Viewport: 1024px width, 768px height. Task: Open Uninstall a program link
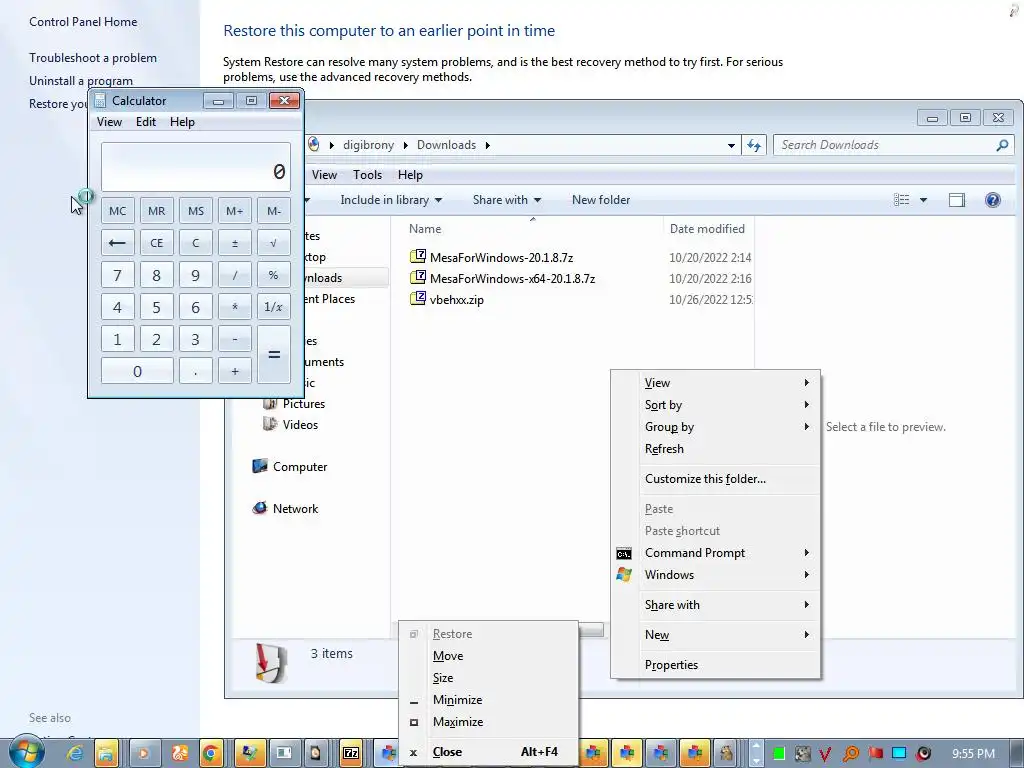[81, 81]
